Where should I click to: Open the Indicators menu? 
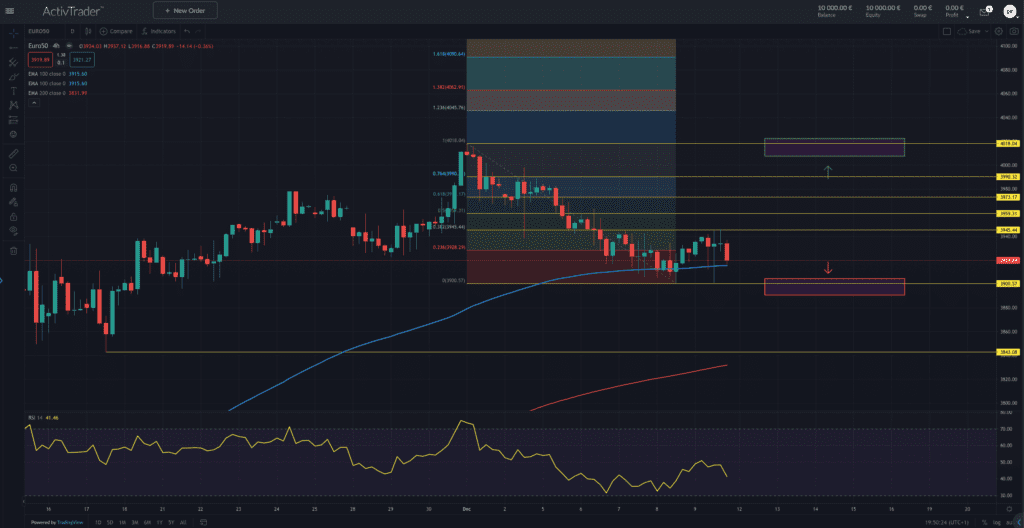[154, 31]
